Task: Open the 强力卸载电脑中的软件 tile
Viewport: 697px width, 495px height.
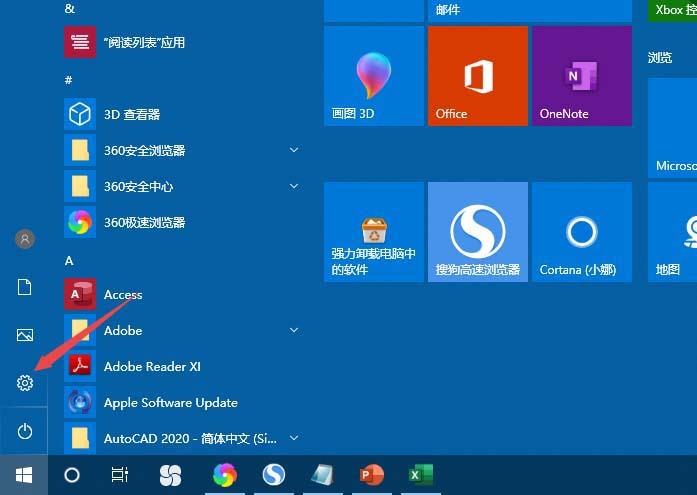Action: 374,232
